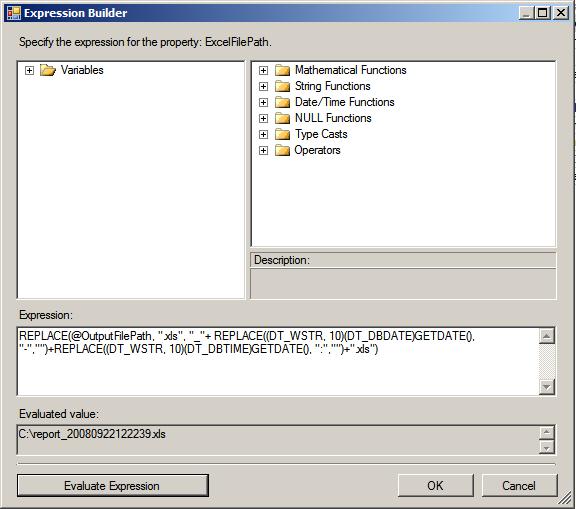
Task: Click the Mathematical Functions folder icon
Action: (282, 70)
